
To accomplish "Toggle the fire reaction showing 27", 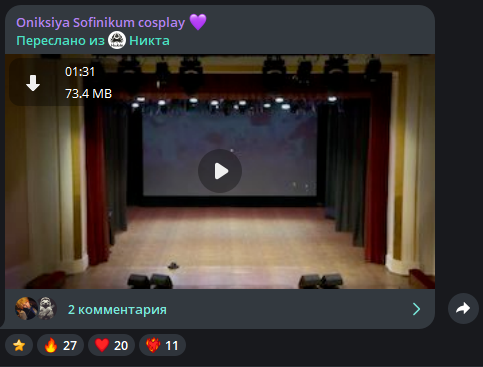I will [x=60, y=345].
